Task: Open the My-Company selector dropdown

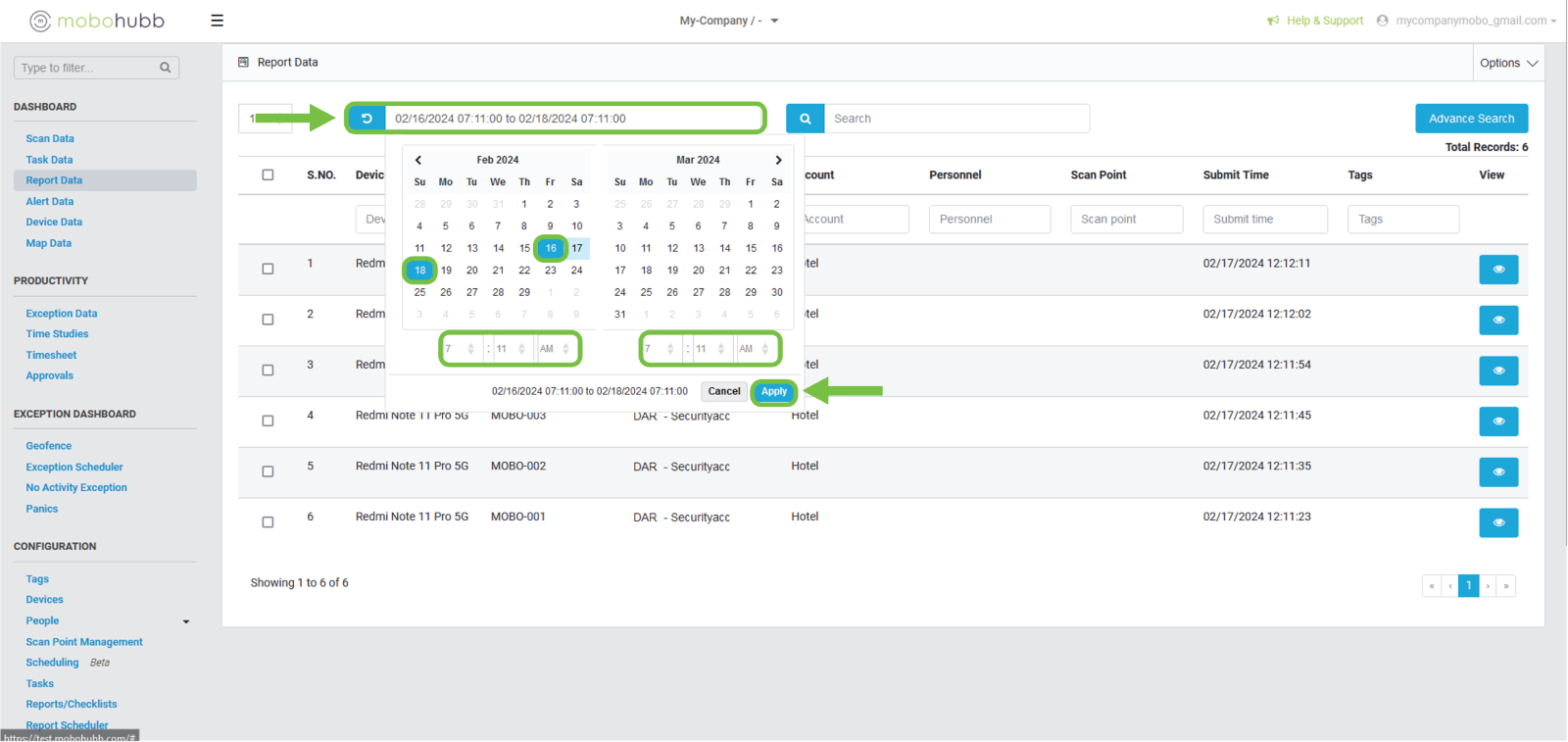Action: (x=729, y=21)
